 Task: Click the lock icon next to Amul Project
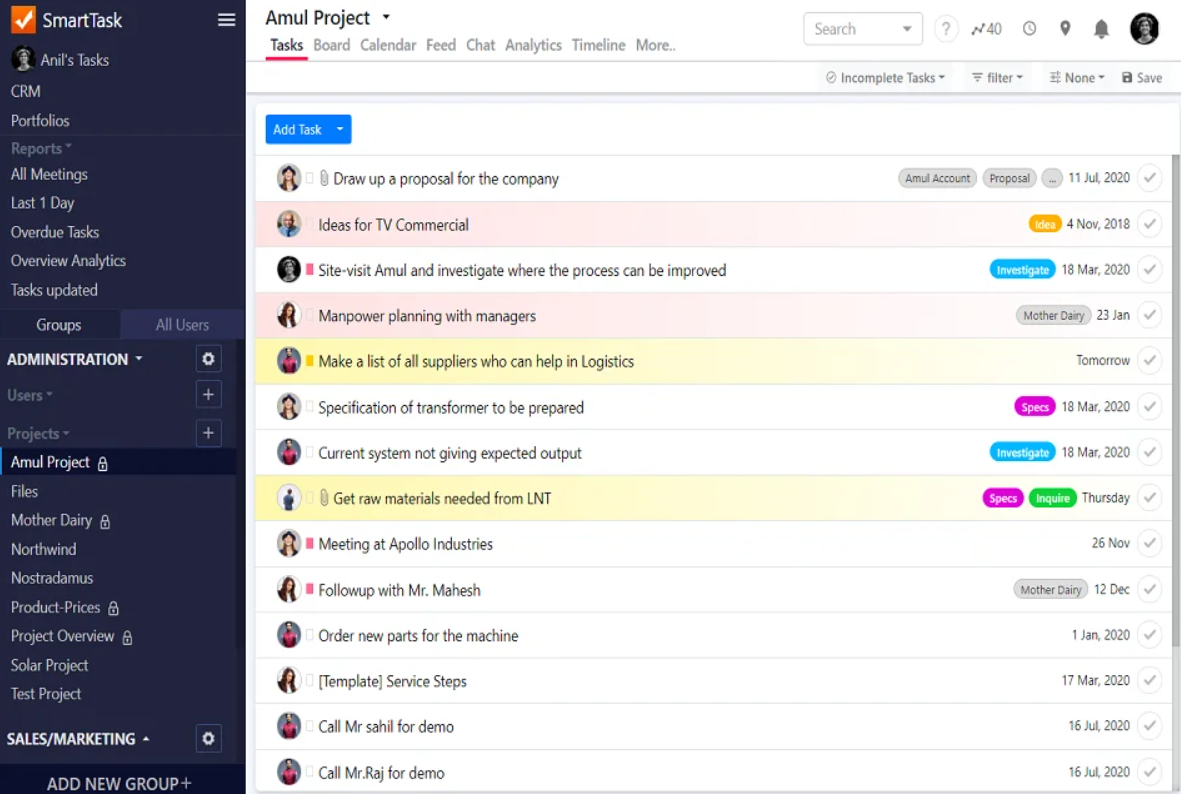pyautogui.click(x=102, y=464)
